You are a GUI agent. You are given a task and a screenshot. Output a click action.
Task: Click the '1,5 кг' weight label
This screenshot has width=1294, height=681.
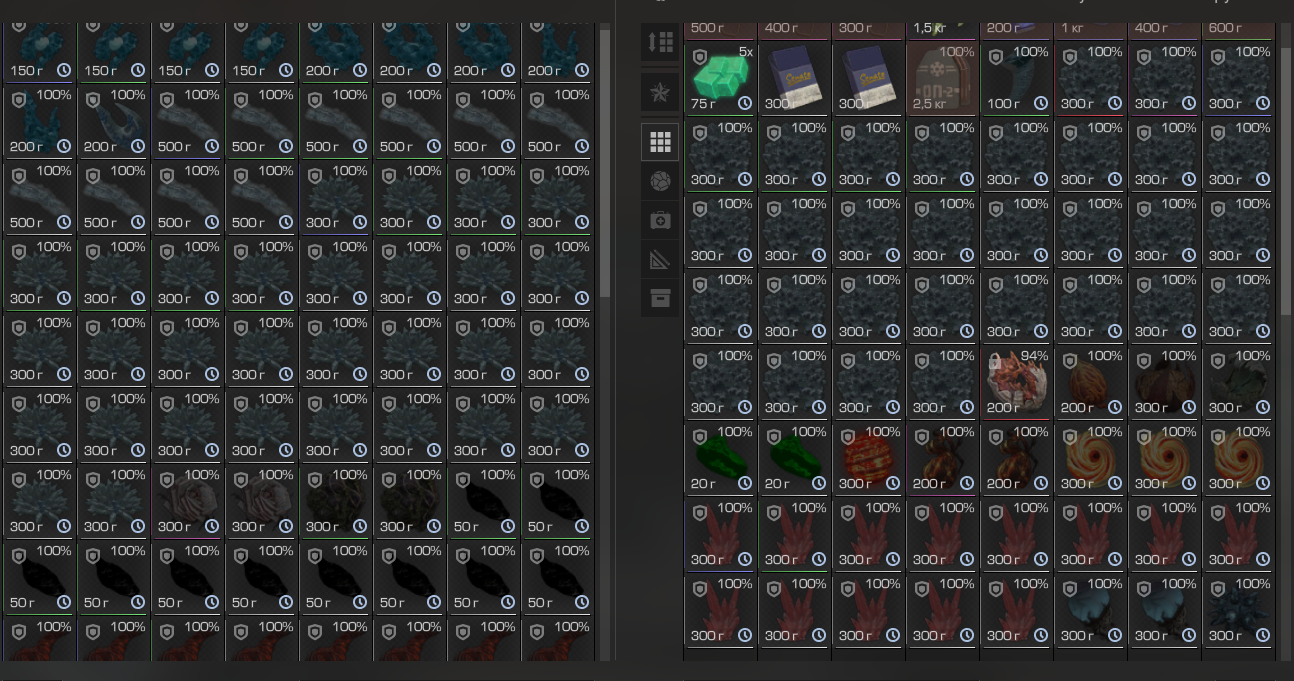click(x=929, y=28)
